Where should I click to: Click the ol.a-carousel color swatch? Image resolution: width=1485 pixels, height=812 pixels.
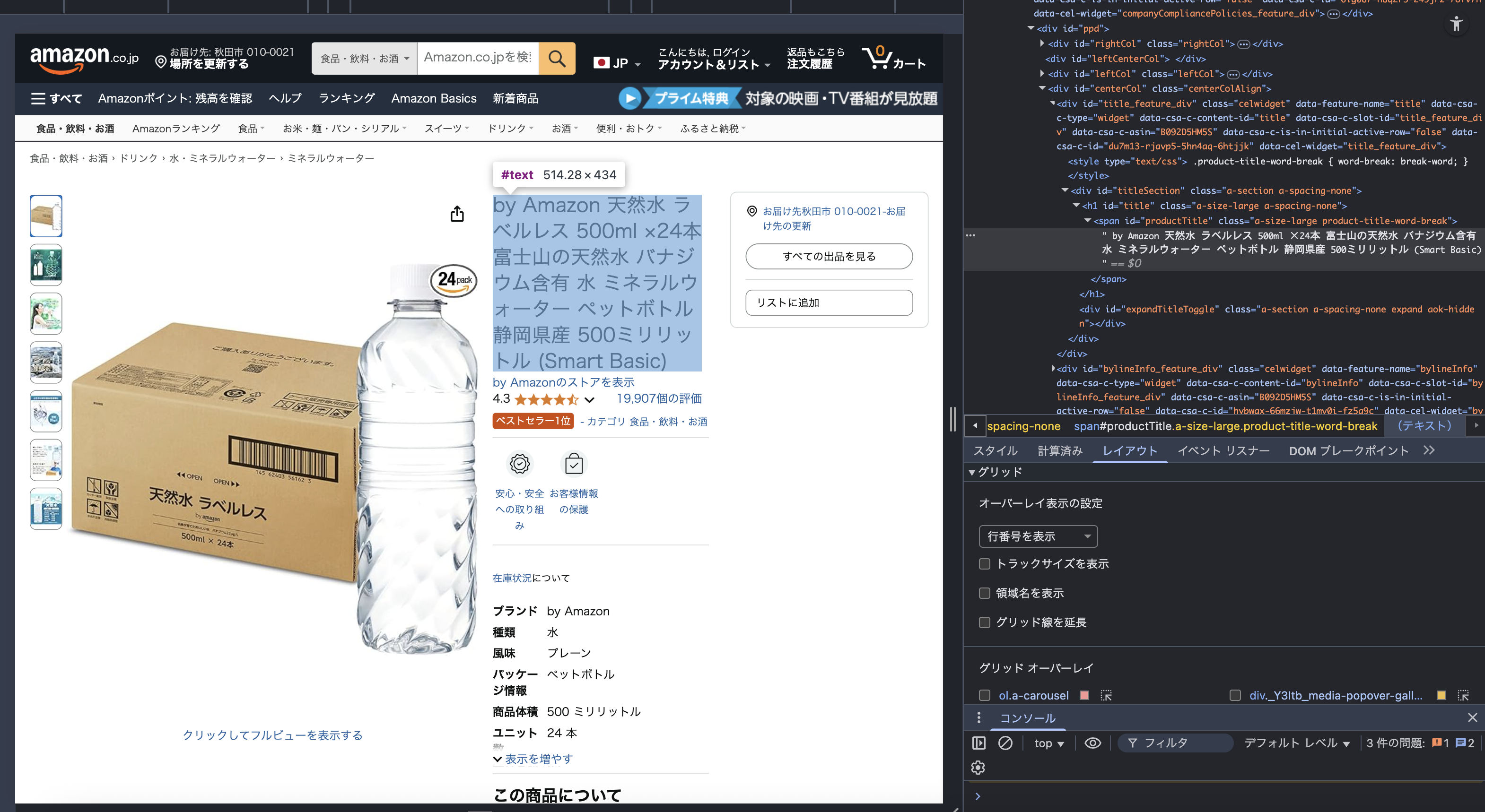click(1084, 696)
